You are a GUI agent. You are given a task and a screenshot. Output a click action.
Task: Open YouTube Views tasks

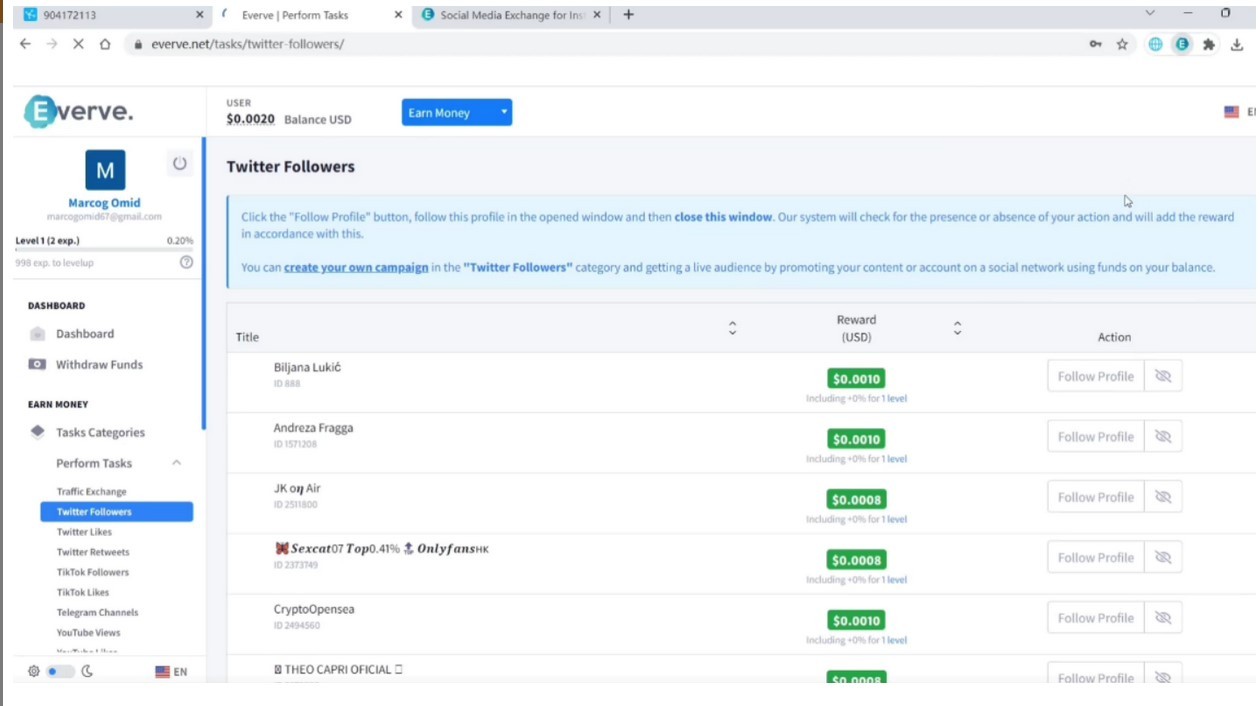pyautogui.click(x=88, y=632)
